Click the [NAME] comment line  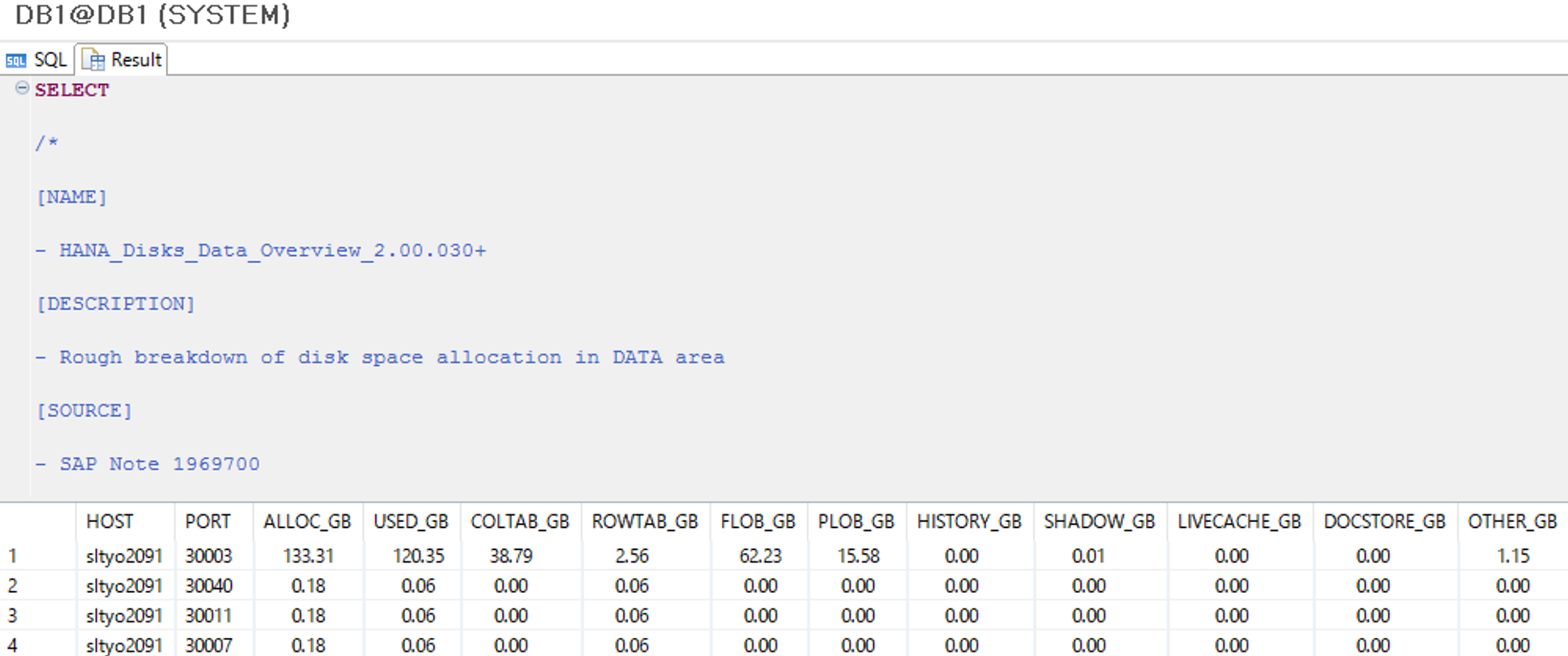72,197
